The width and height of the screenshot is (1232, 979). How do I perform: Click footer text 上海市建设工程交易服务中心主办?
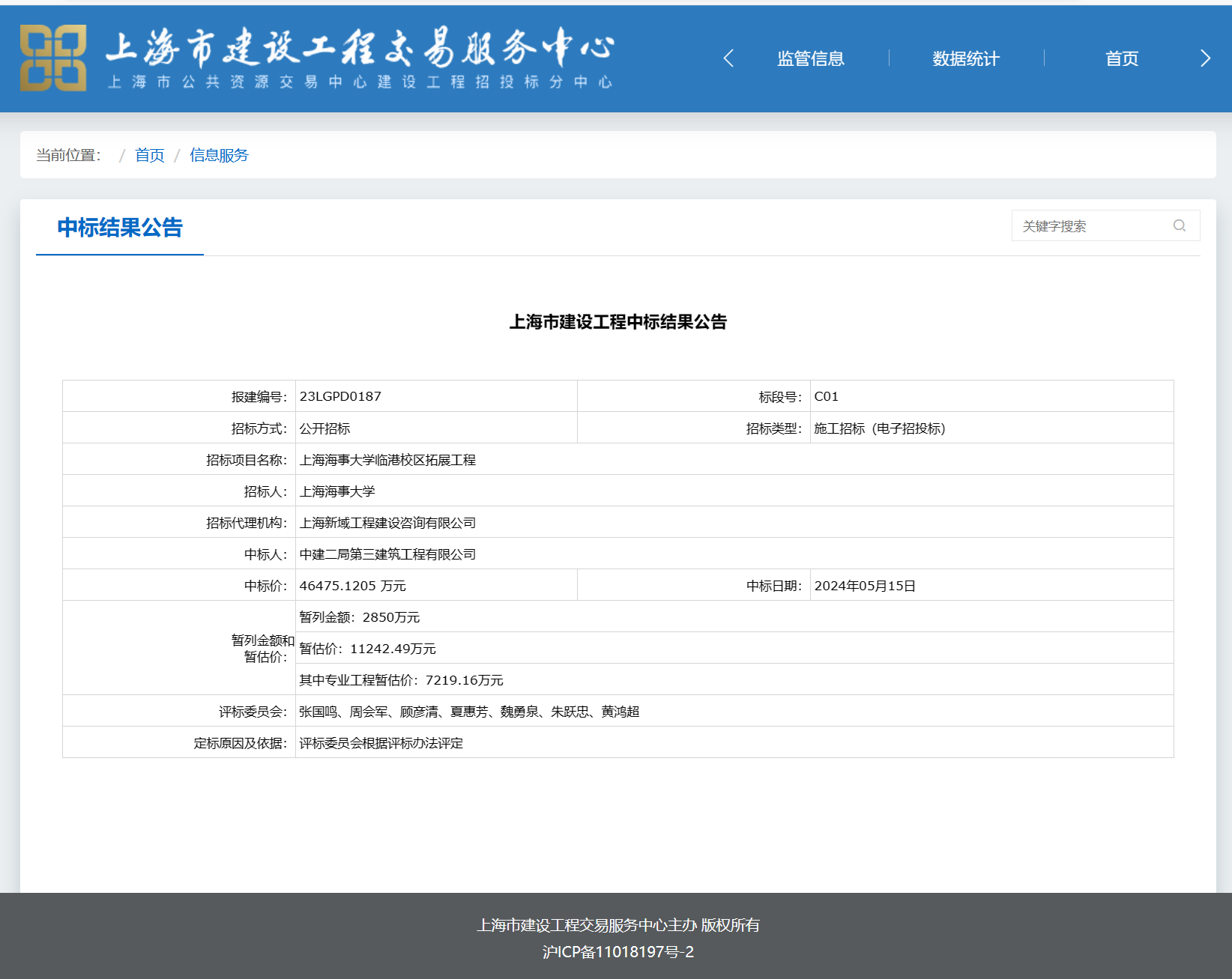[x=587, y=925]
